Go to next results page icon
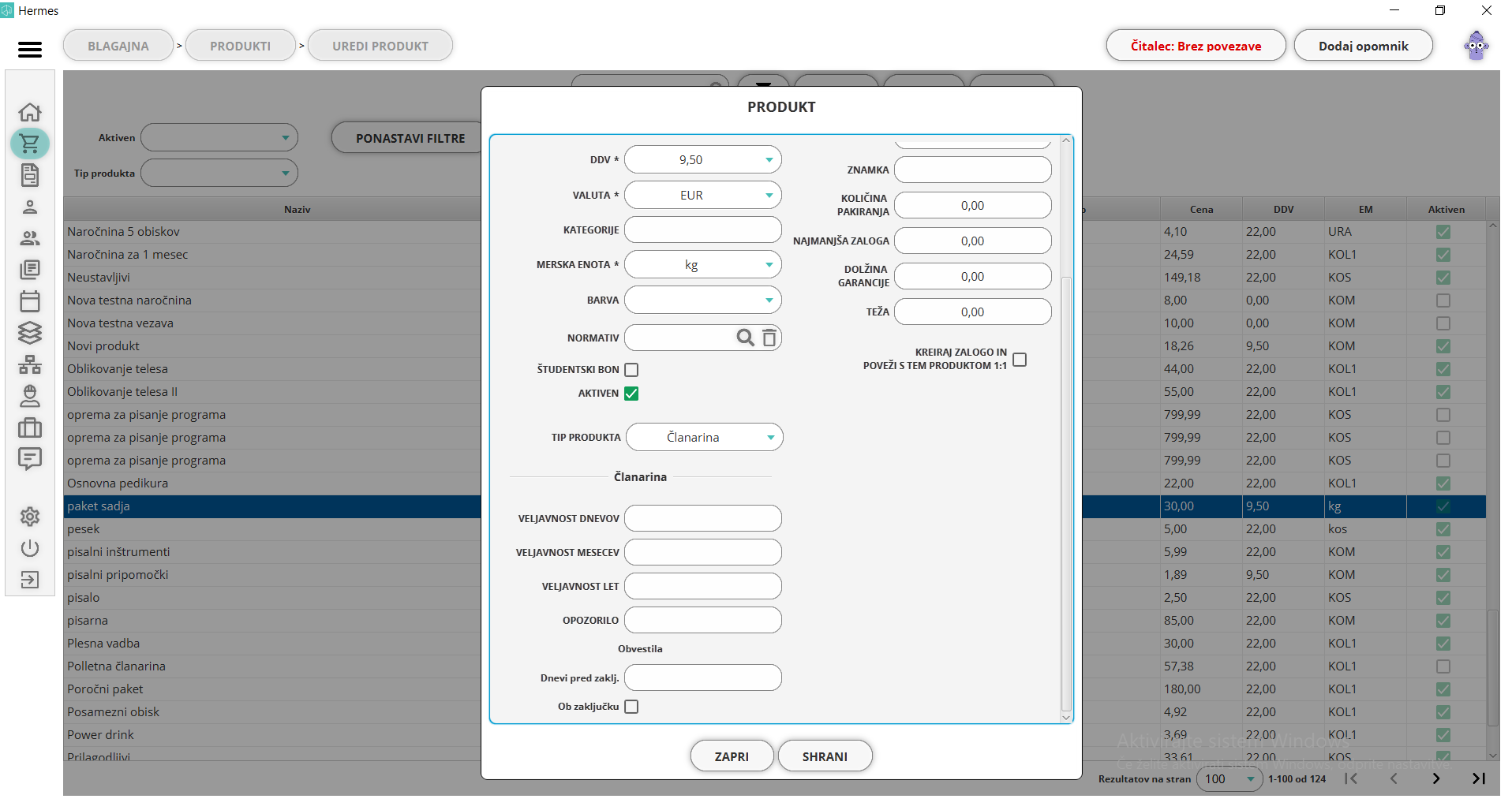This screenshot has width=1512, height=810. (1436, 778)
